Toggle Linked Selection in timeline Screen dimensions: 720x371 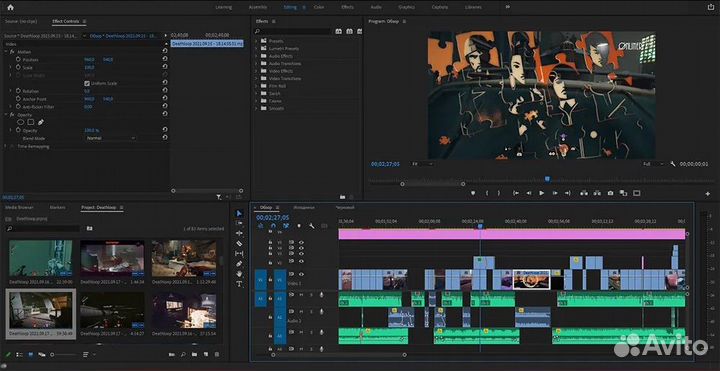click(286, 226)
